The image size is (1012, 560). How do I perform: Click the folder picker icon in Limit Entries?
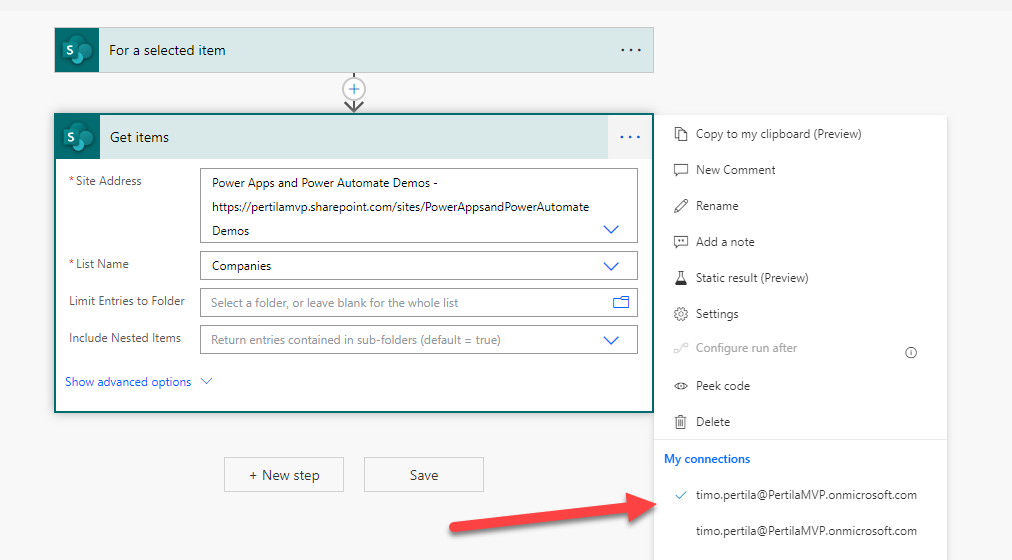(621, 302)
